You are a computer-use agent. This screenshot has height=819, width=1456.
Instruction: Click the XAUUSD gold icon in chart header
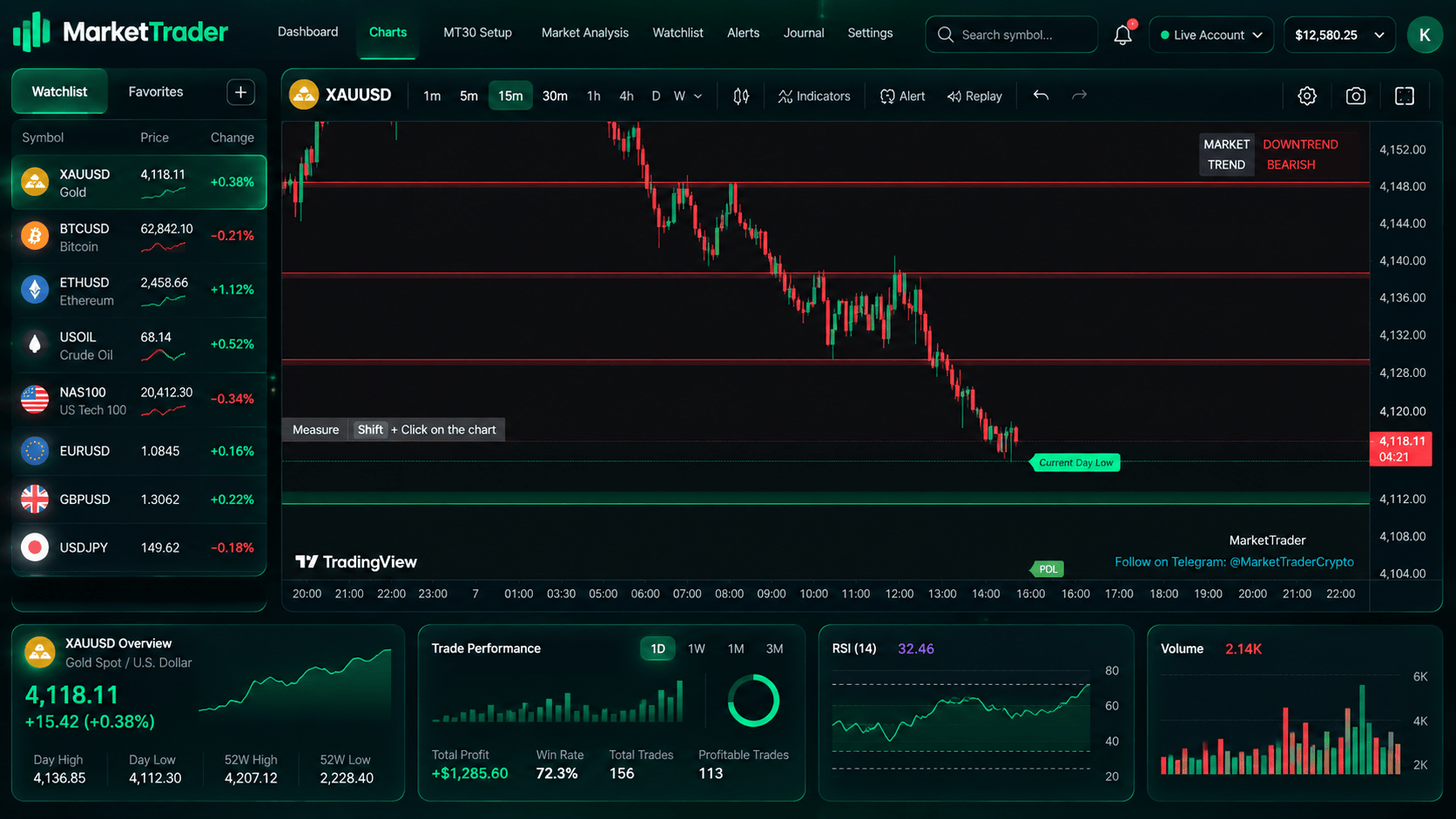coord(304,95)
